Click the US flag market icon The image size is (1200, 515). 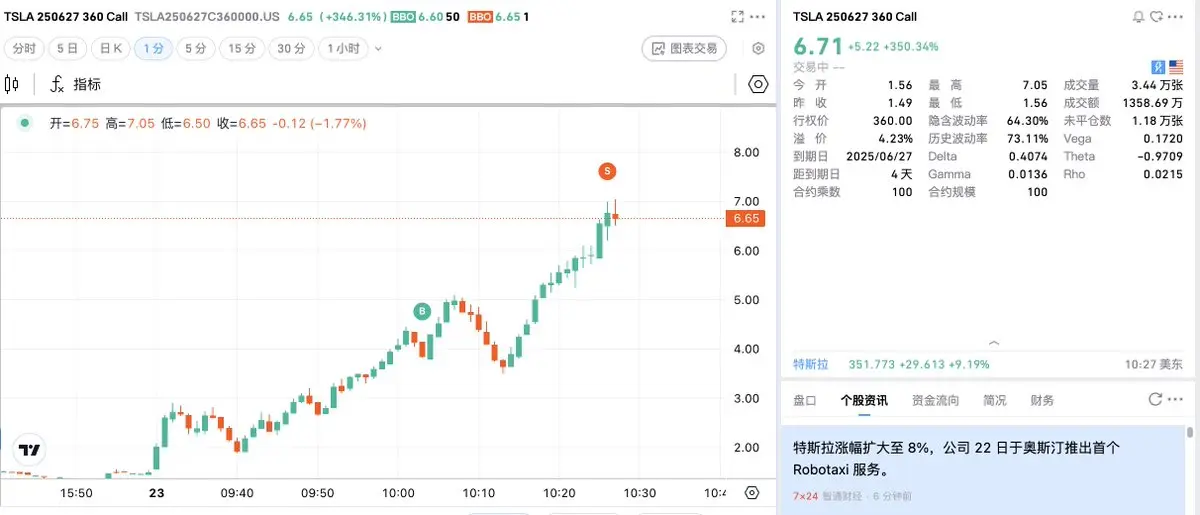[x=1175, y=67]
